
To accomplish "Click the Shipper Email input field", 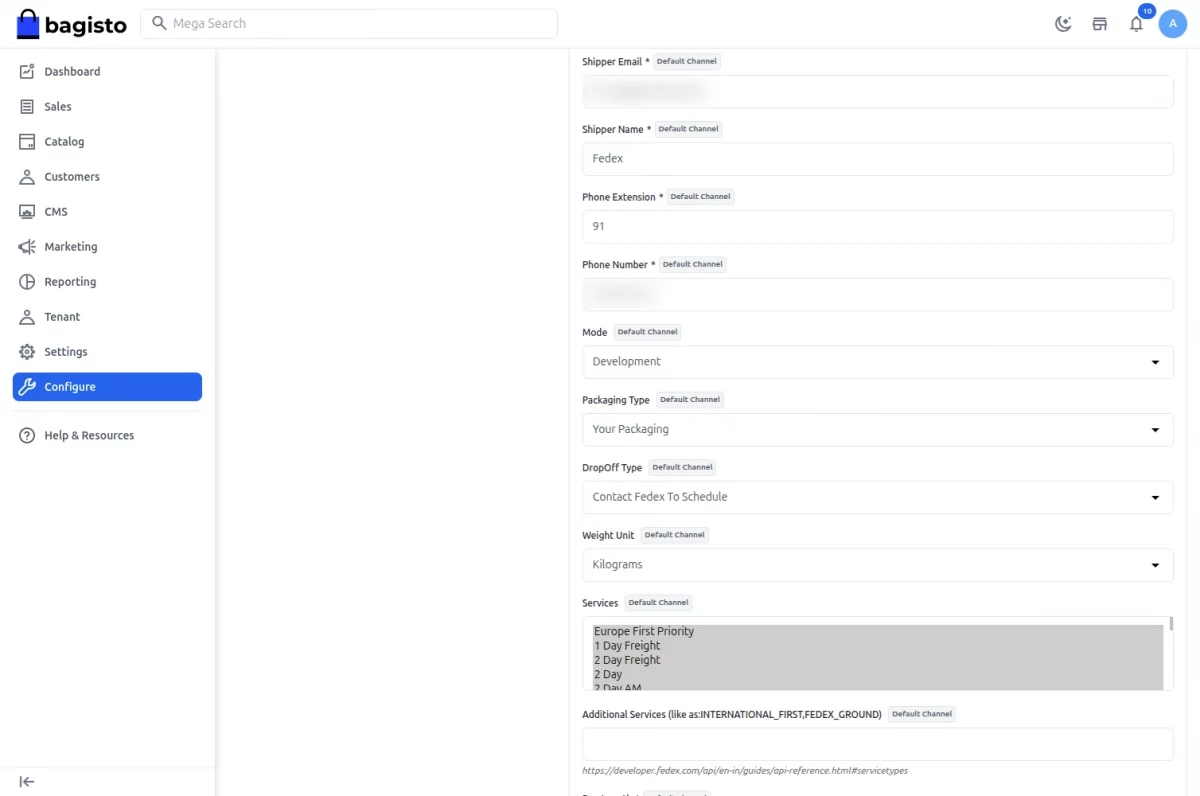I will point(877,91).
